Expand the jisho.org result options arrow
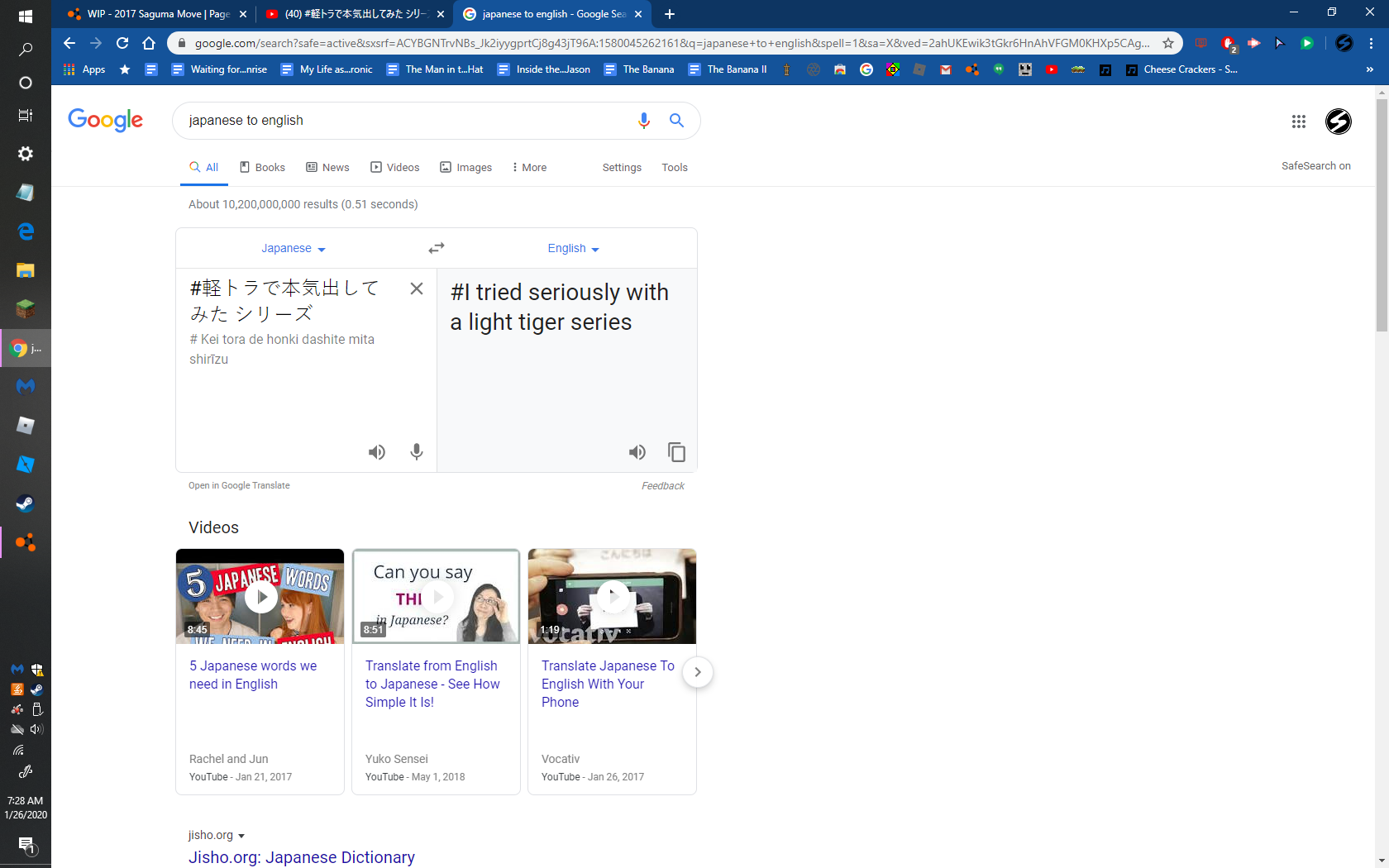This screenshot has width=1389, height=868. point(241,836)
